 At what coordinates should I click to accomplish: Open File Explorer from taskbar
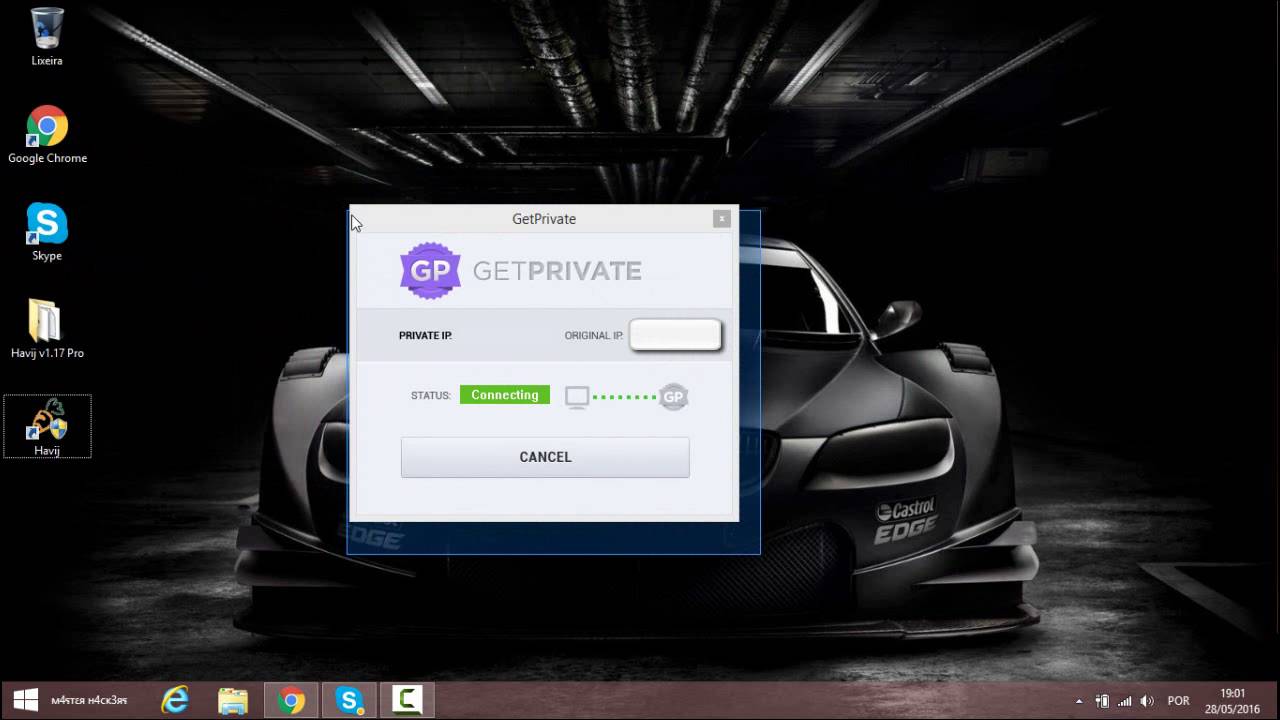pos(233,700)
